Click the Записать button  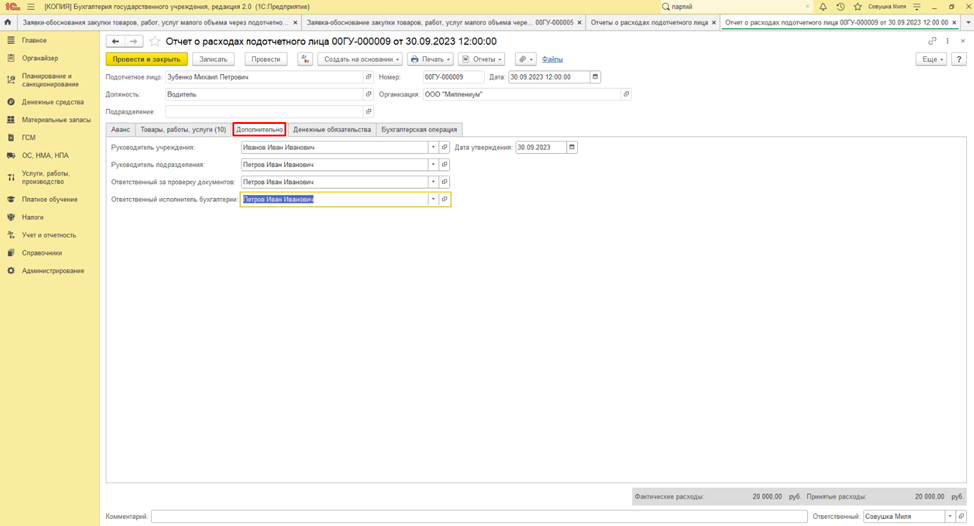coord(213,60)
